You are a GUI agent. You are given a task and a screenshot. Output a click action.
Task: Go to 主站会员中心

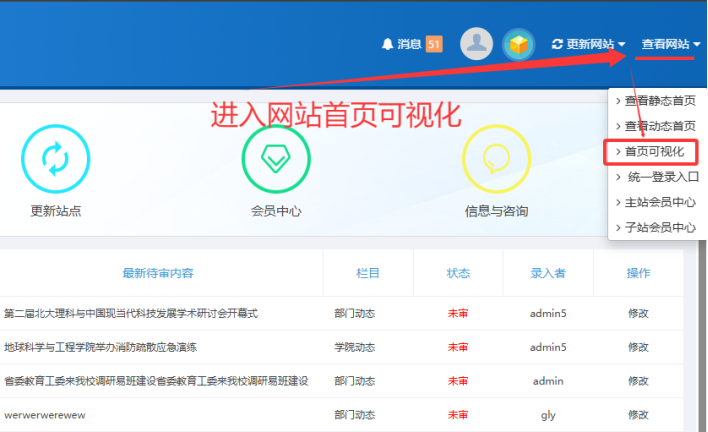[x=660, y=202]
